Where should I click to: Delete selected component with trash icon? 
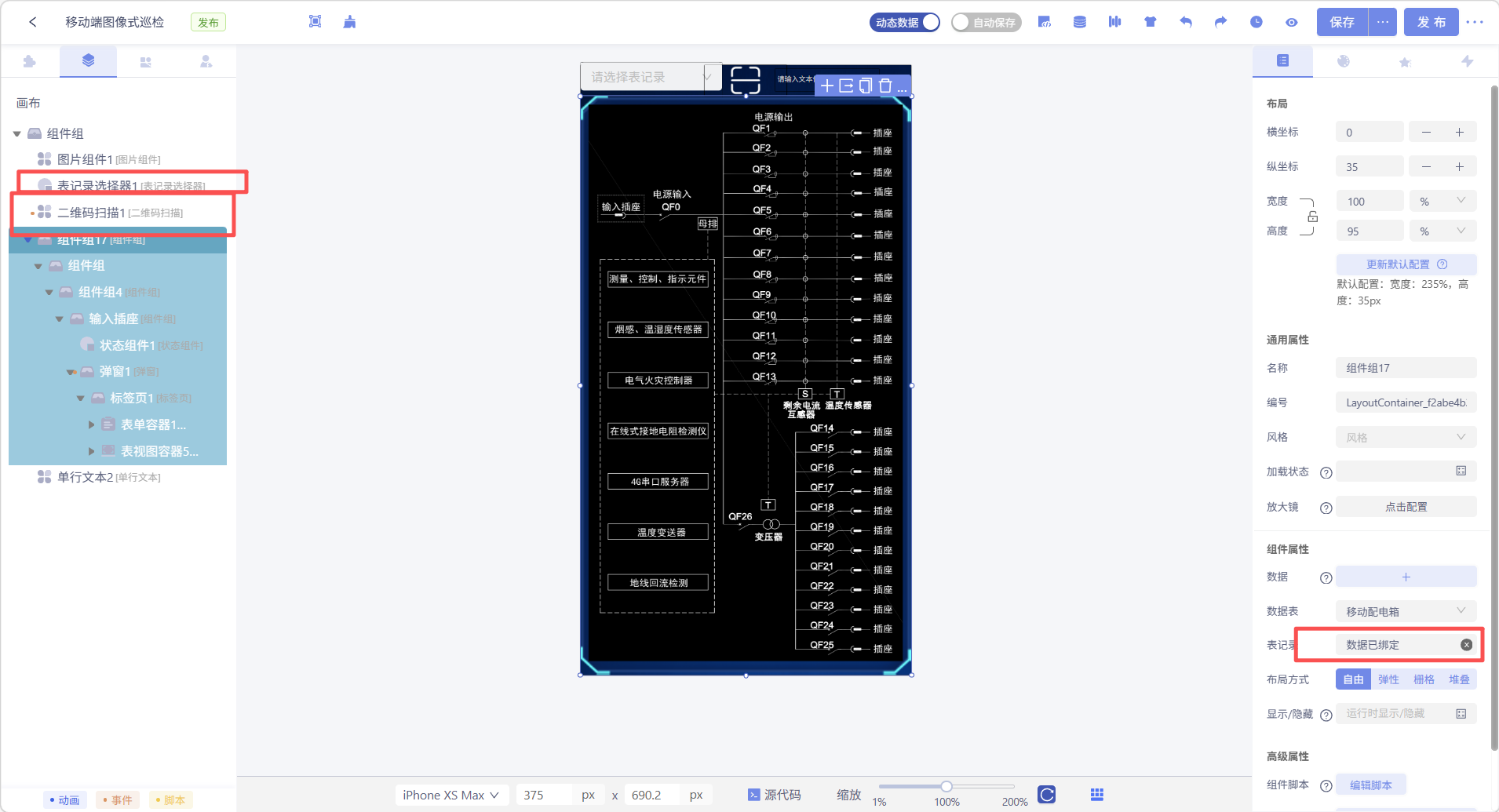885,86
